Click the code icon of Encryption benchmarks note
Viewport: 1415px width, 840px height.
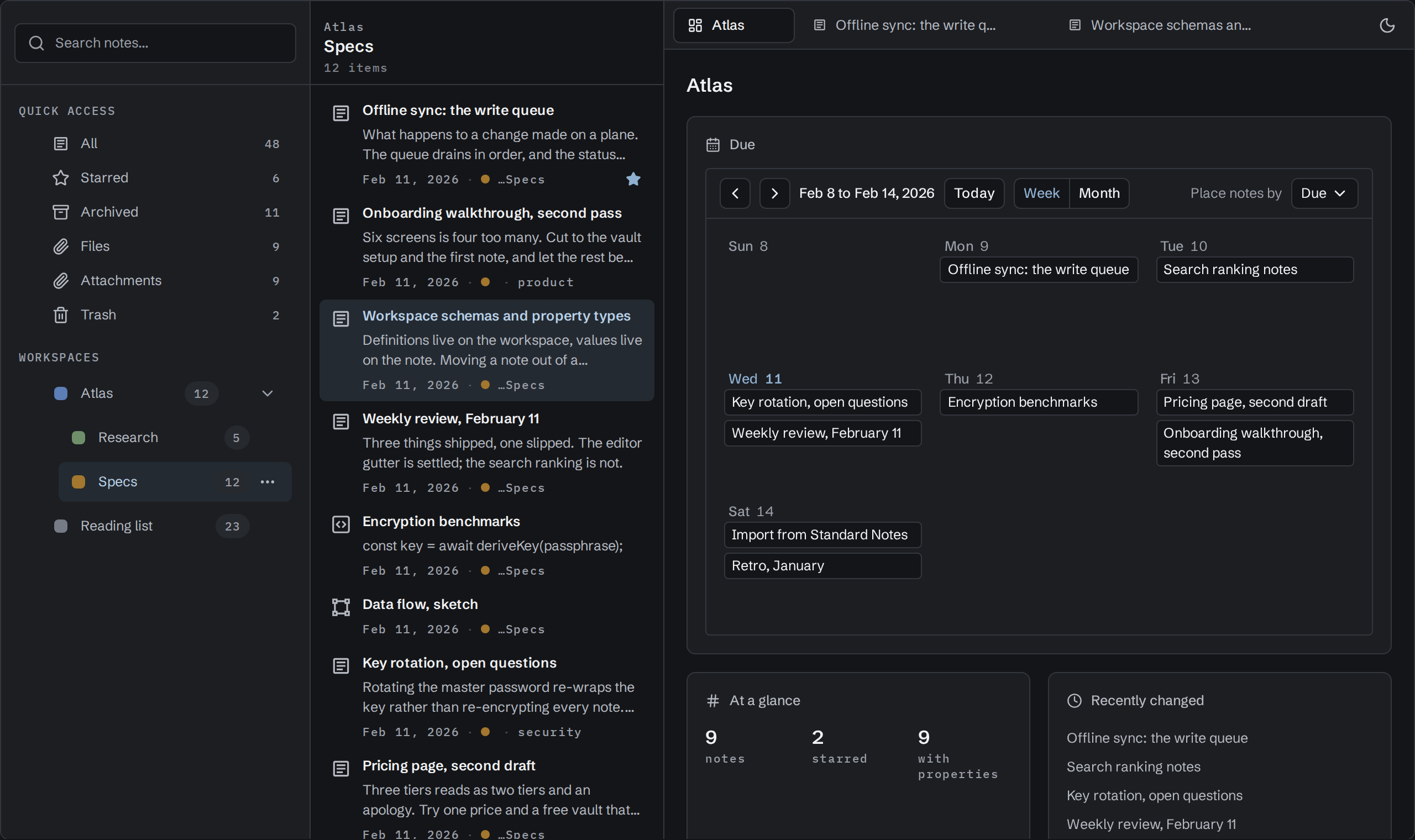[340, 524]
